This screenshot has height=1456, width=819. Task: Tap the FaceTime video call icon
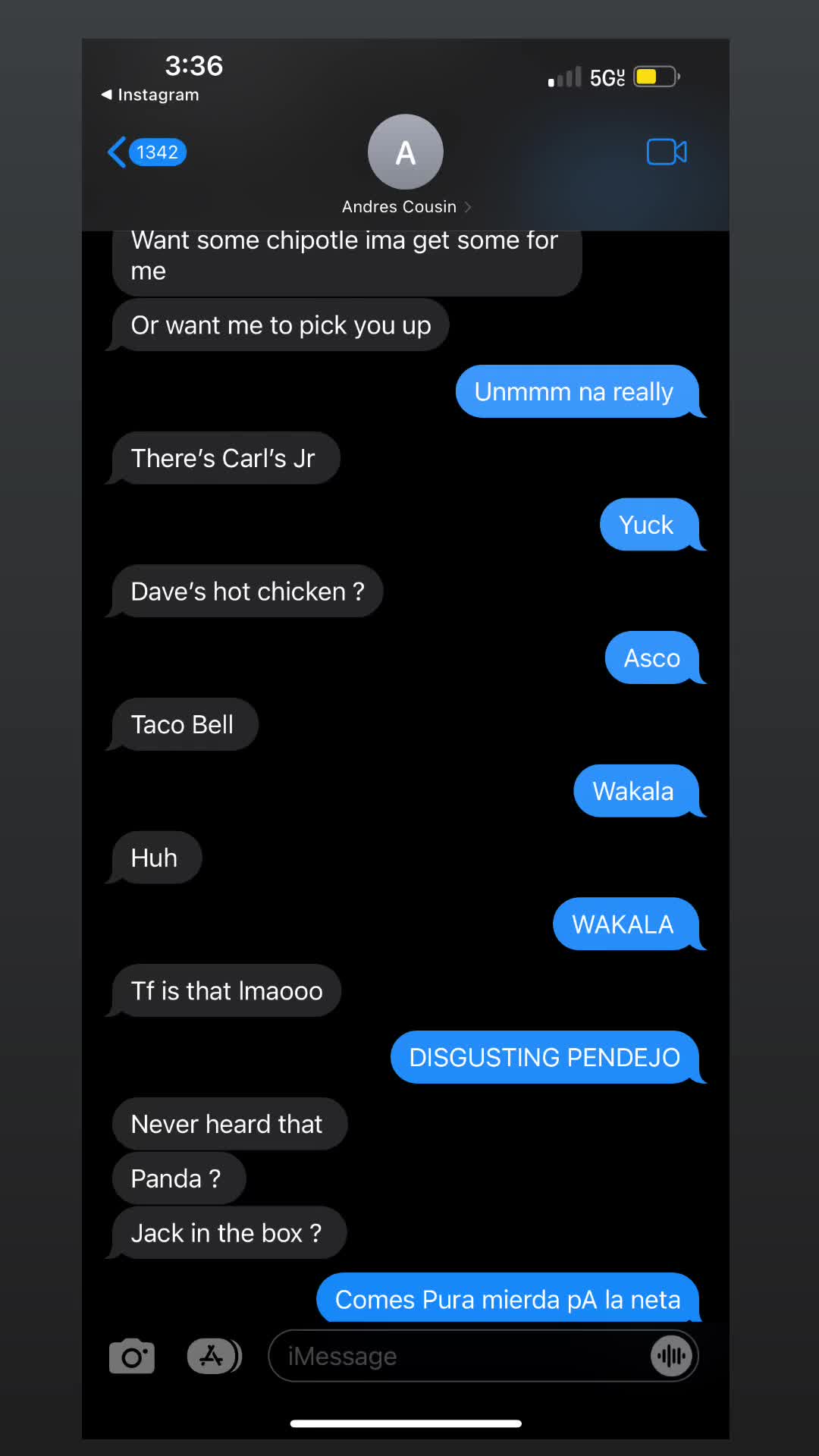coord(667,152)
